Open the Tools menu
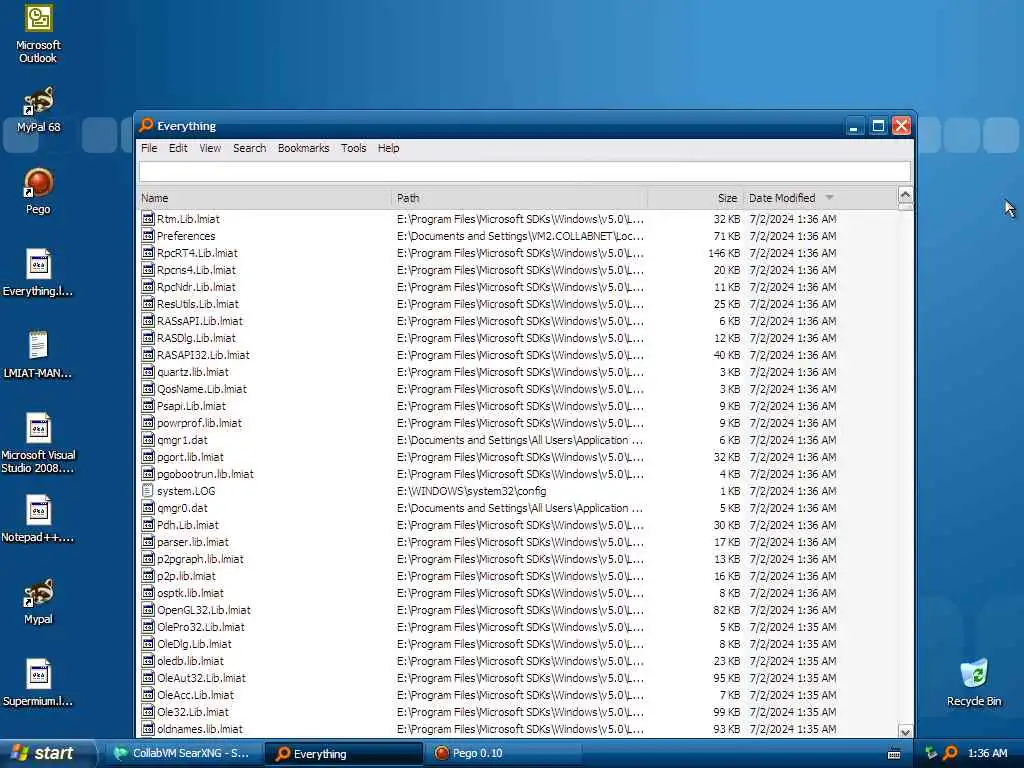 tap(353, 148)
